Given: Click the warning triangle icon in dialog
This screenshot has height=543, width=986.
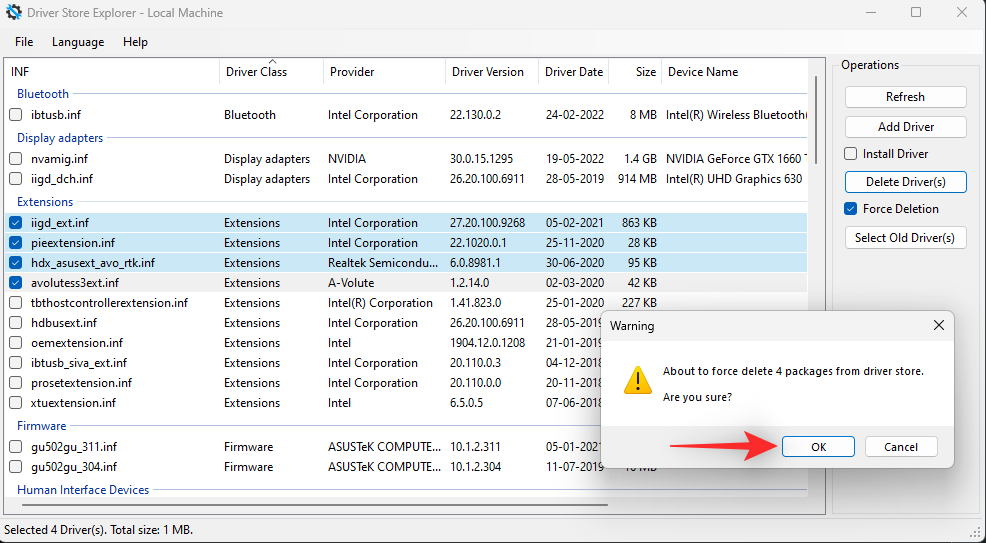Looking at the screenshot, I should [638, 380].
